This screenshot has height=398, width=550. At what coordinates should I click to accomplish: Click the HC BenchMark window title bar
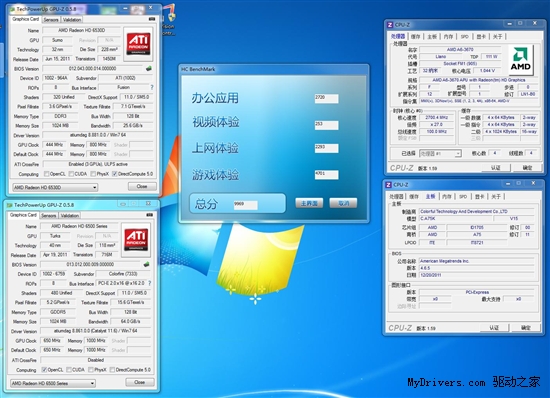[x=274, y=69]
